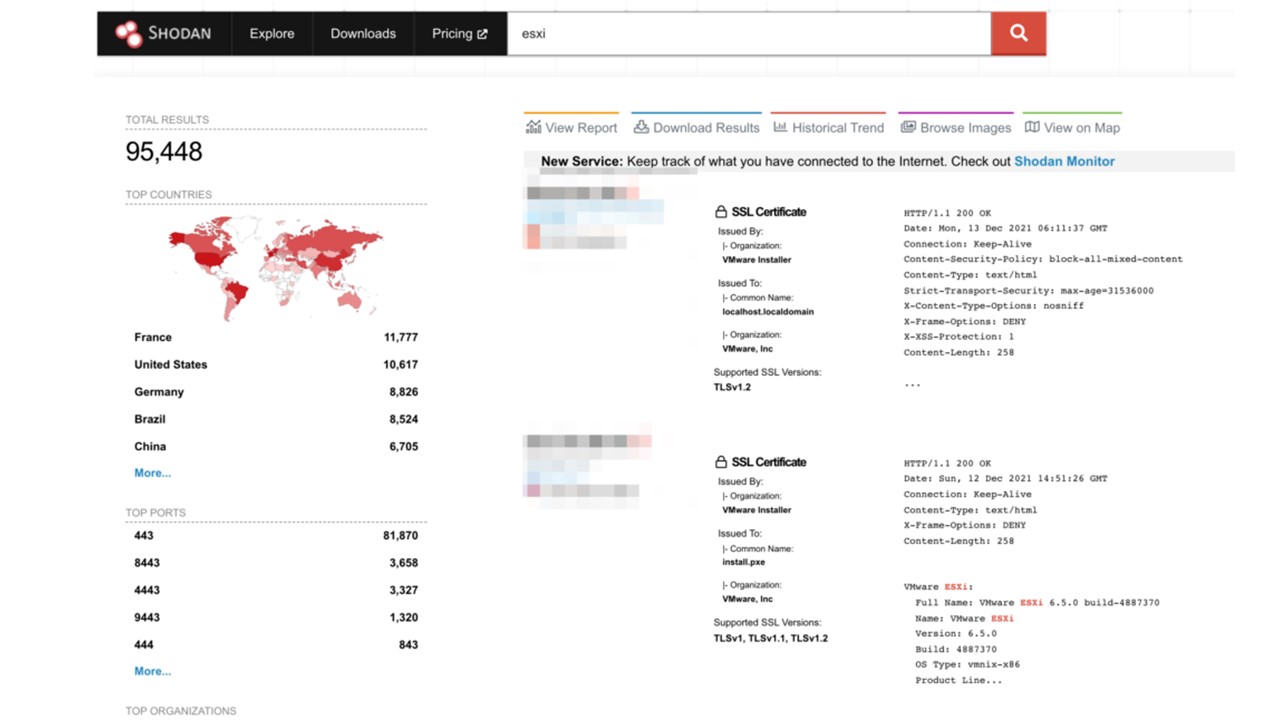Click the TOP PORTS section heading
Viewport: 1280px width, 720px height.
155,513
